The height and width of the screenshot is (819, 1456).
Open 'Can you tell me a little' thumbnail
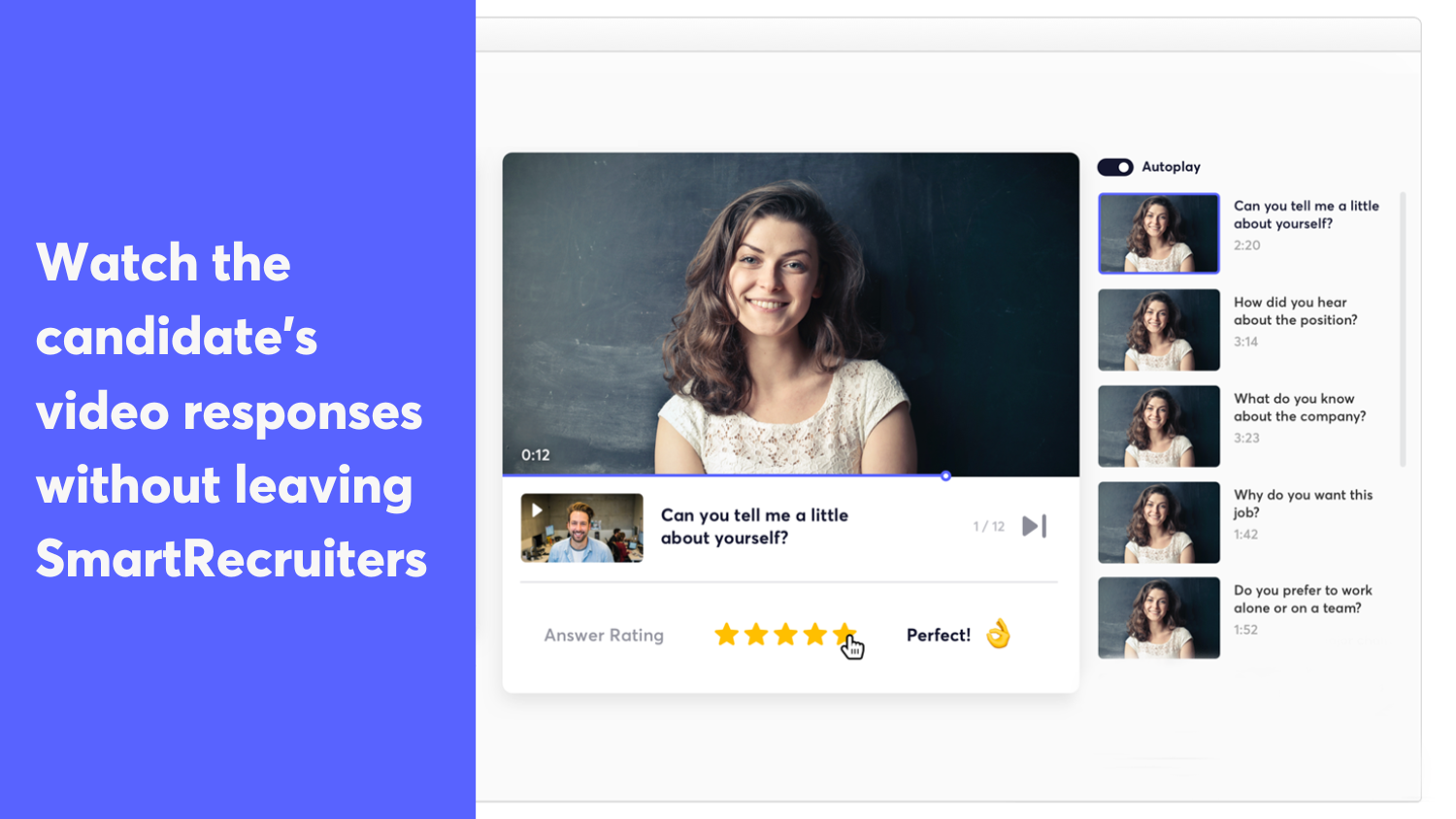[1158, 233]
